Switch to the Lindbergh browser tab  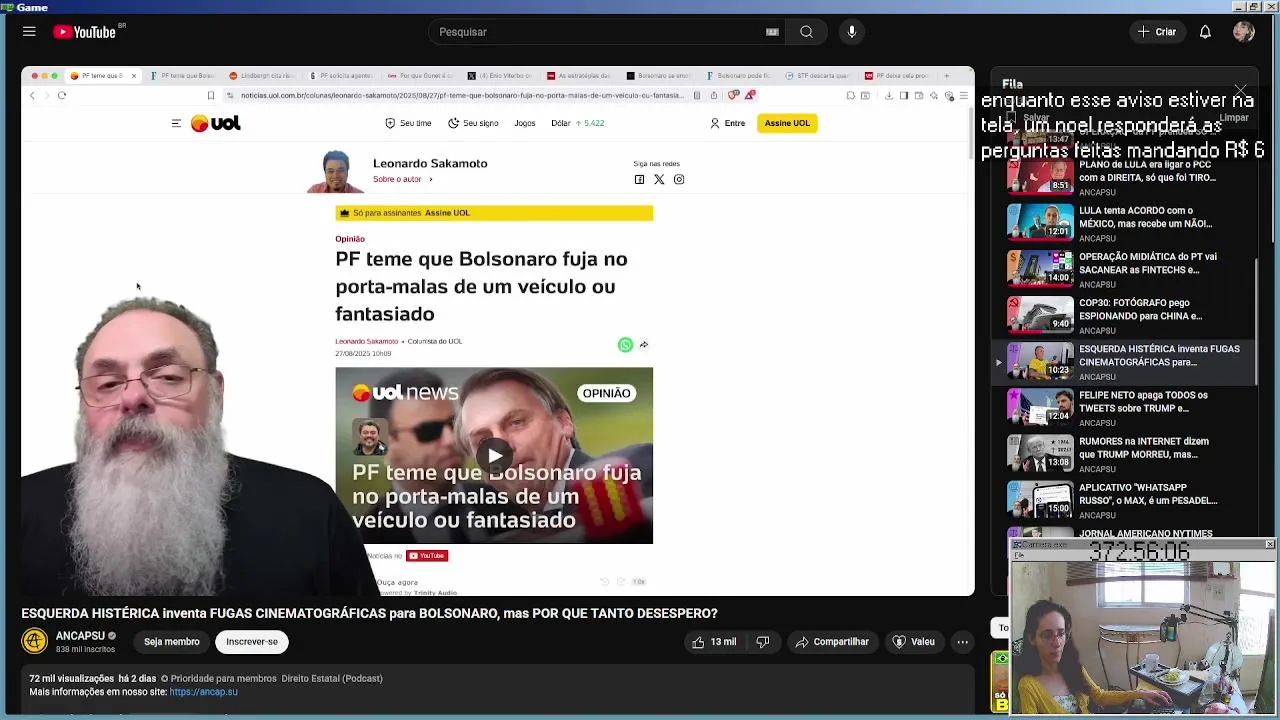coord(262,76)
